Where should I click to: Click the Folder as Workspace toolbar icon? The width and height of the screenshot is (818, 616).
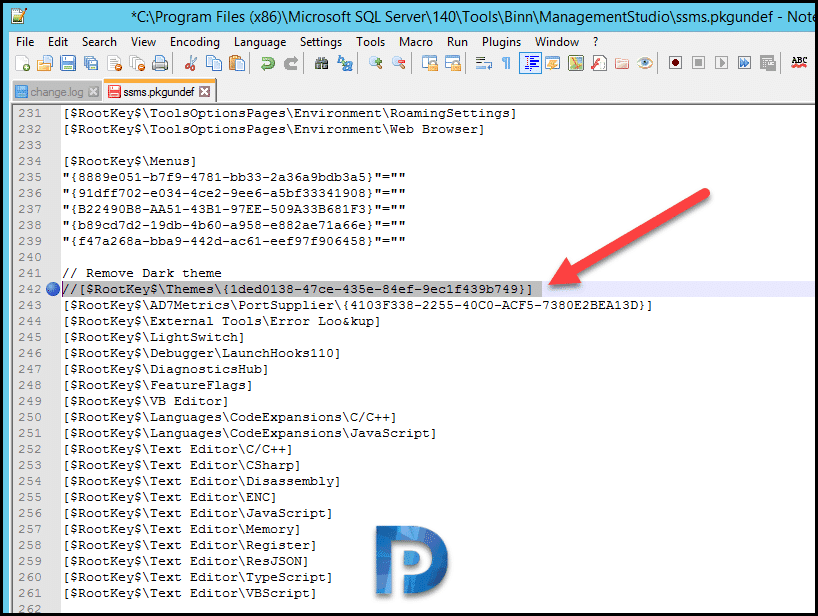point(622,63)
